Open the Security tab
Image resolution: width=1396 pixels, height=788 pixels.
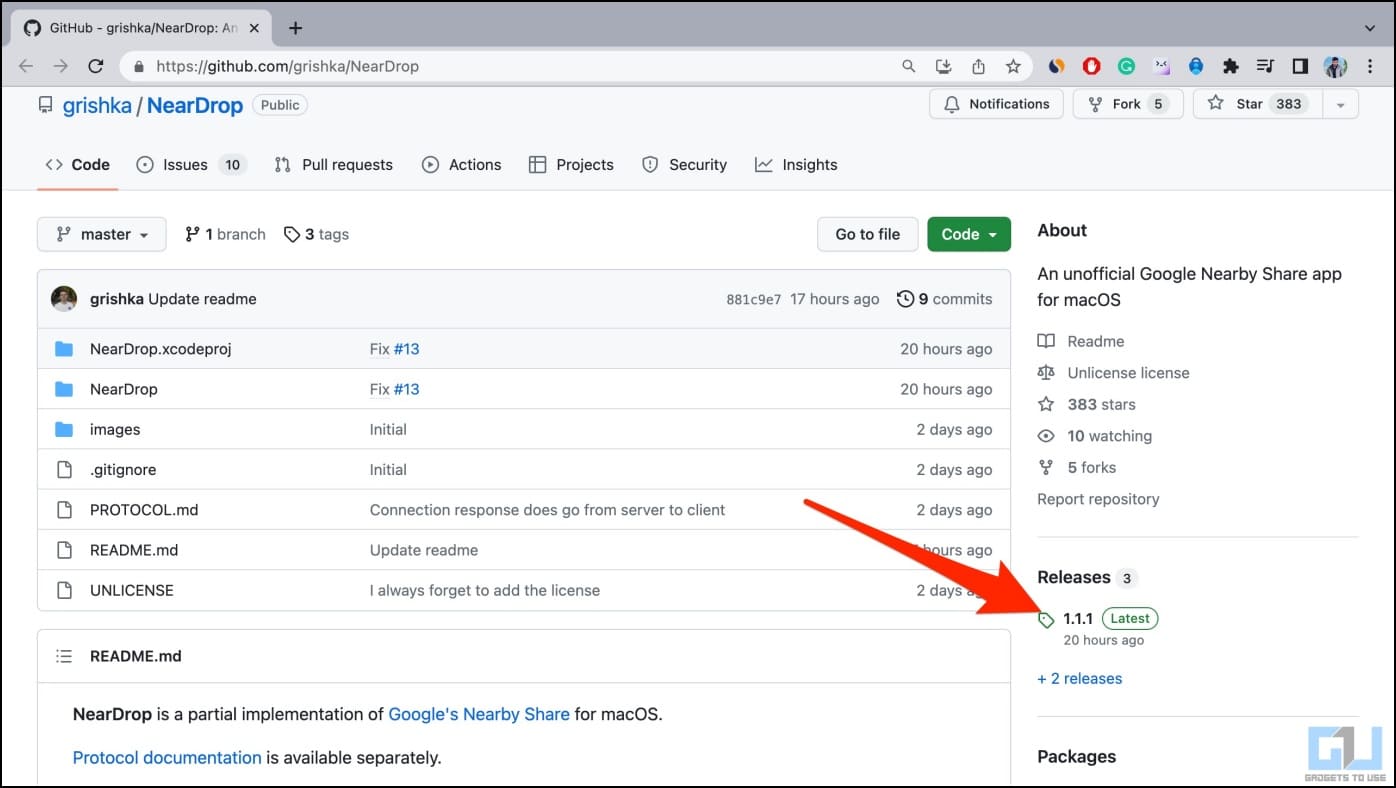[x=685, y=165]
